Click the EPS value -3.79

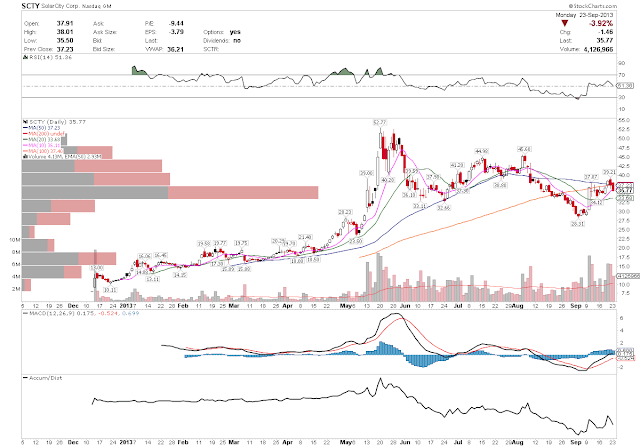point(176,32)
